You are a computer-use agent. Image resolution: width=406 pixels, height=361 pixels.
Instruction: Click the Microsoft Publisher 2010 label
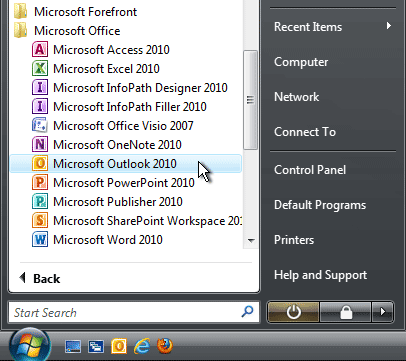pyautogui.click(x=118, y=202)
